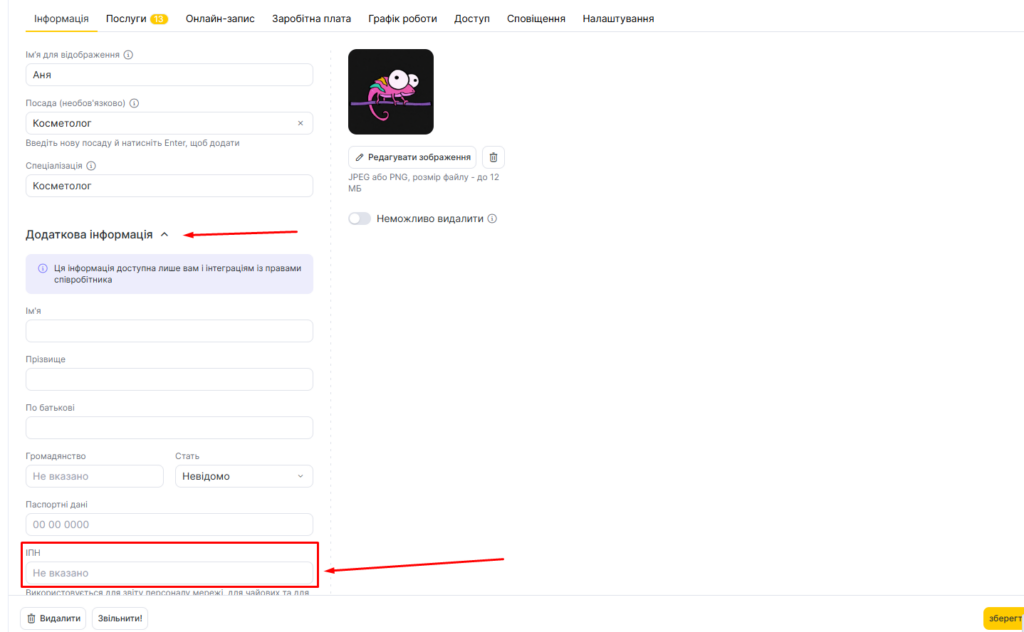Go to the Графік роботи tab
1024x632 pixels.
pos(404,18)
